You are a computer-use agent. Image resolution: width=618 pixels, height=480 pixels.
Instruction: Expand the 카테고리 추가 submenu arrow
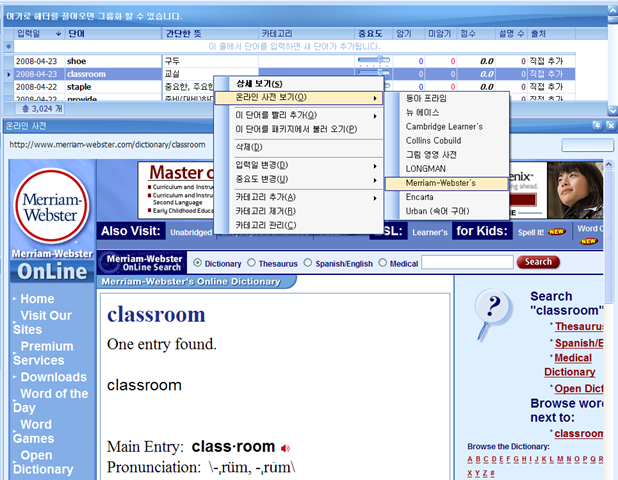(x=375, y=198)
